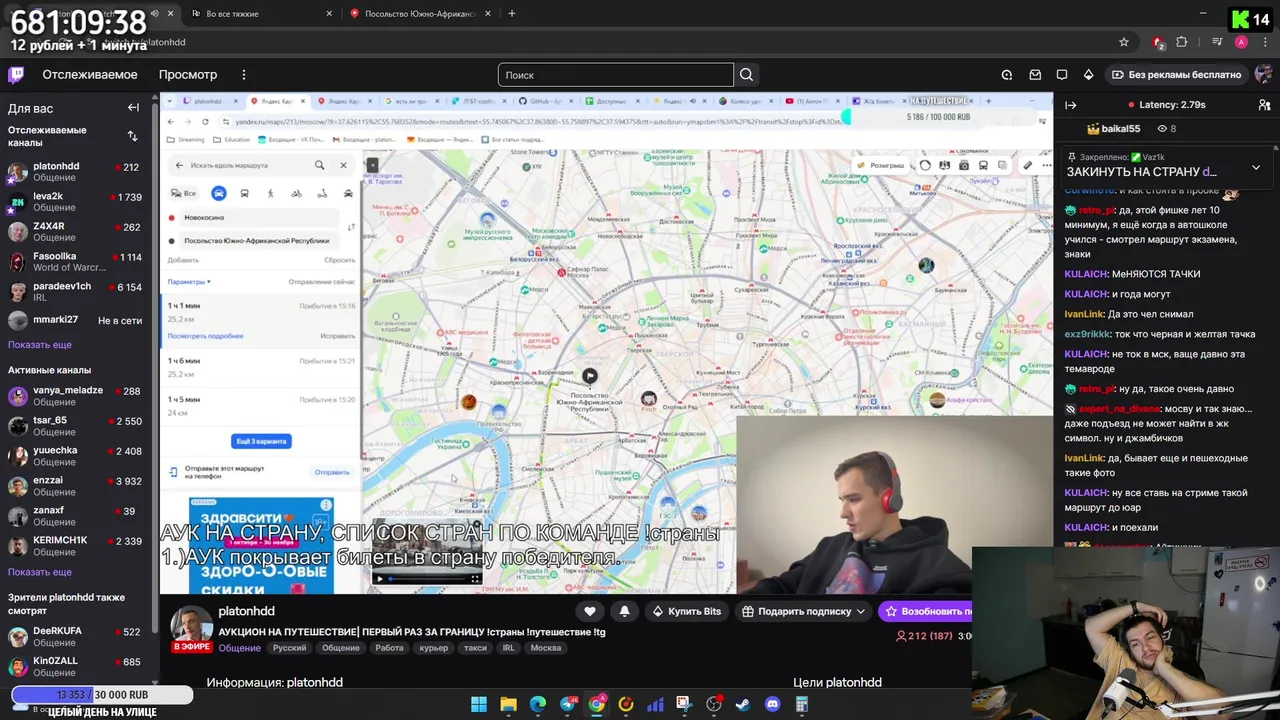Select car route mode in Yandex Maps
This screenshot has height=720, width=1280.
[219, 193]
